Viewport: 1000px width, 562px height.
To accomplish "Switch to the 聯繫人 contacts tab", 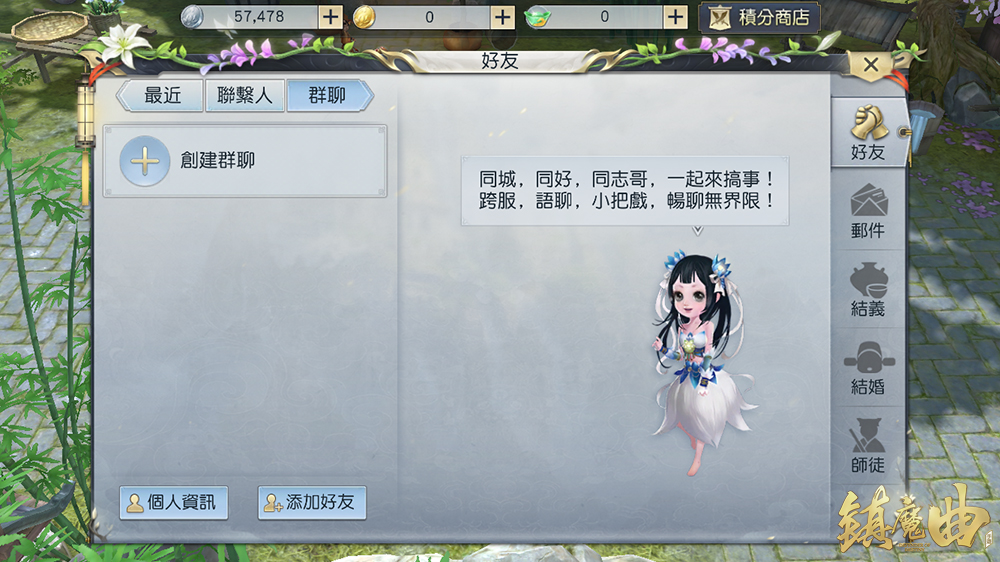I will 245,96.
